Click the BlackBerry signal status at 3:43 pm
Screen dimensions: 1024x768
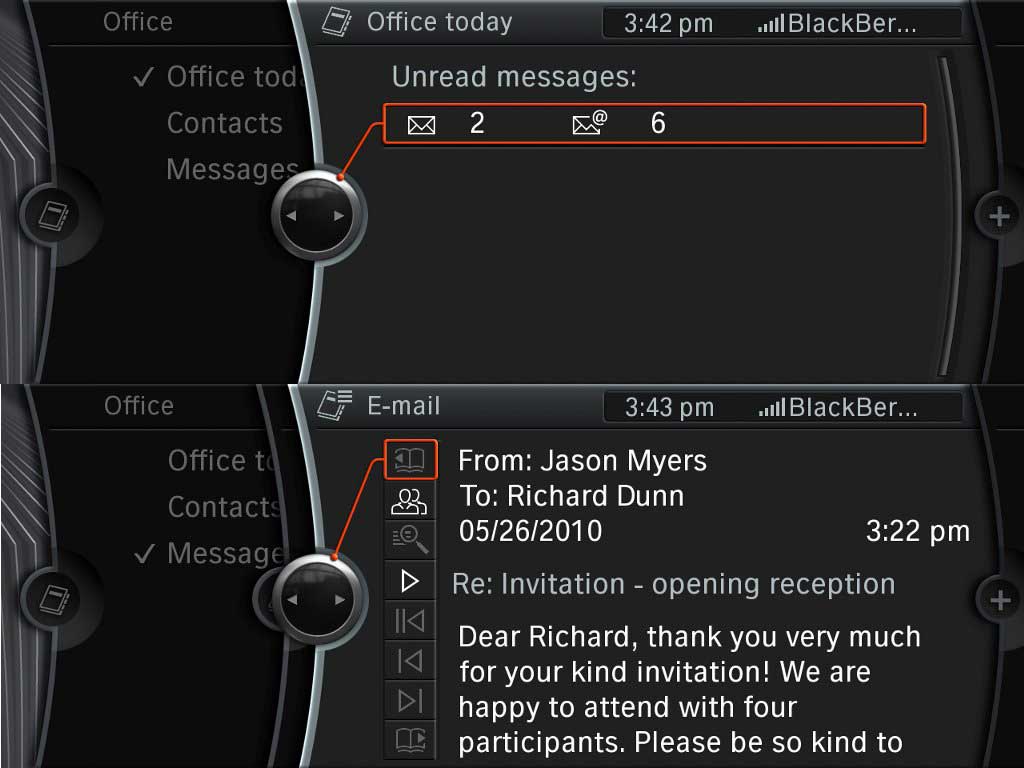coord(837,407)
